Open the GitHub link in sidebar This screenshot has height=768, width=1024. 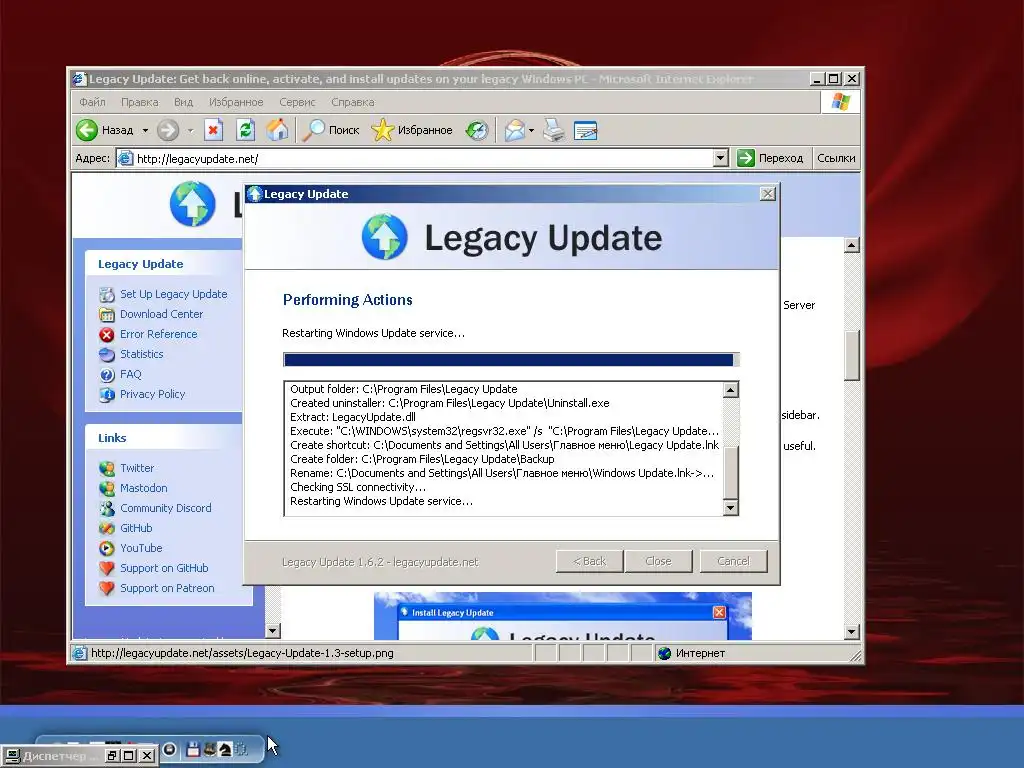[136, 528]
